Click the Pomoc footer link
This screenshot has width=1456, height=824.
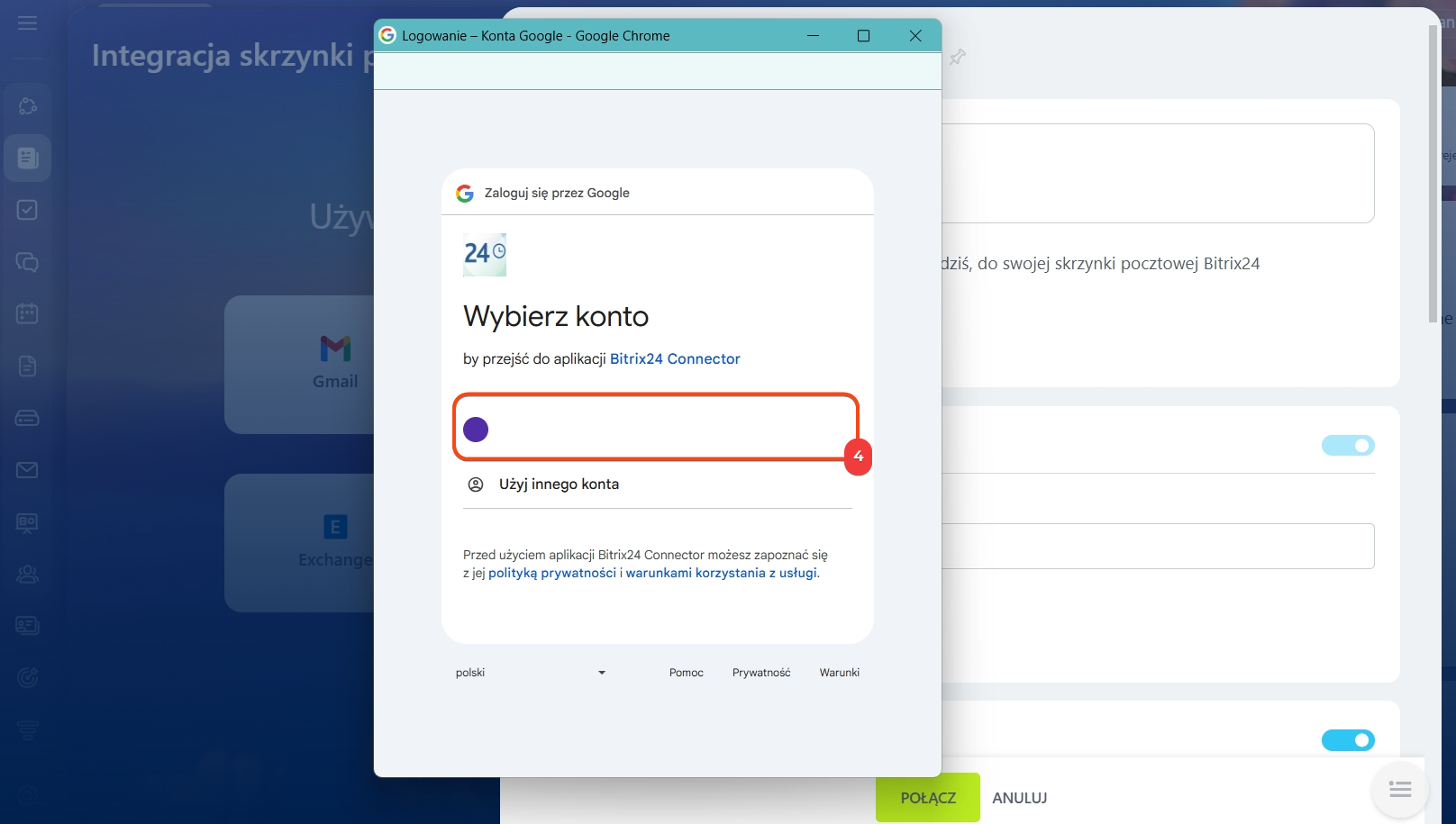[687, 673]
